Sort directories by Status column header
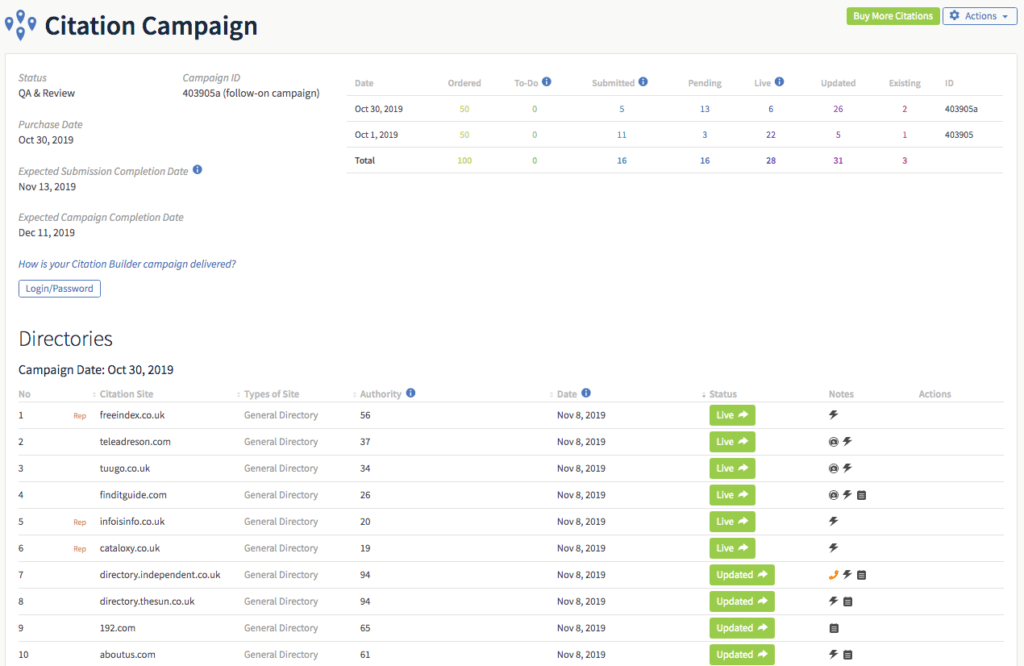Viewport: 1024px width, 666px height. point(723,394)
